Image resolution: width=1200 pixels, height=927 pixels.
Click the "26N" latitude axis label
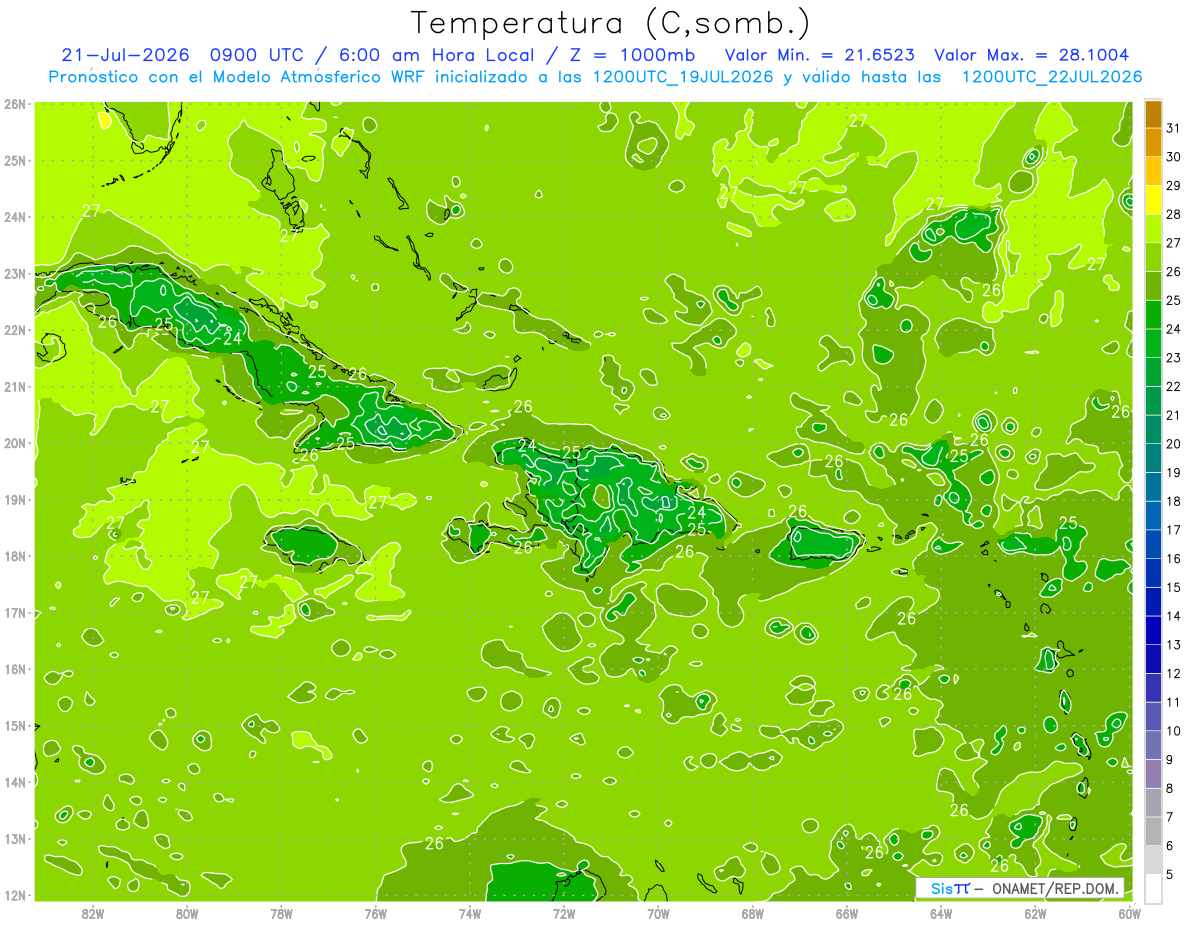pyautogui.click(x=15, y=104)
